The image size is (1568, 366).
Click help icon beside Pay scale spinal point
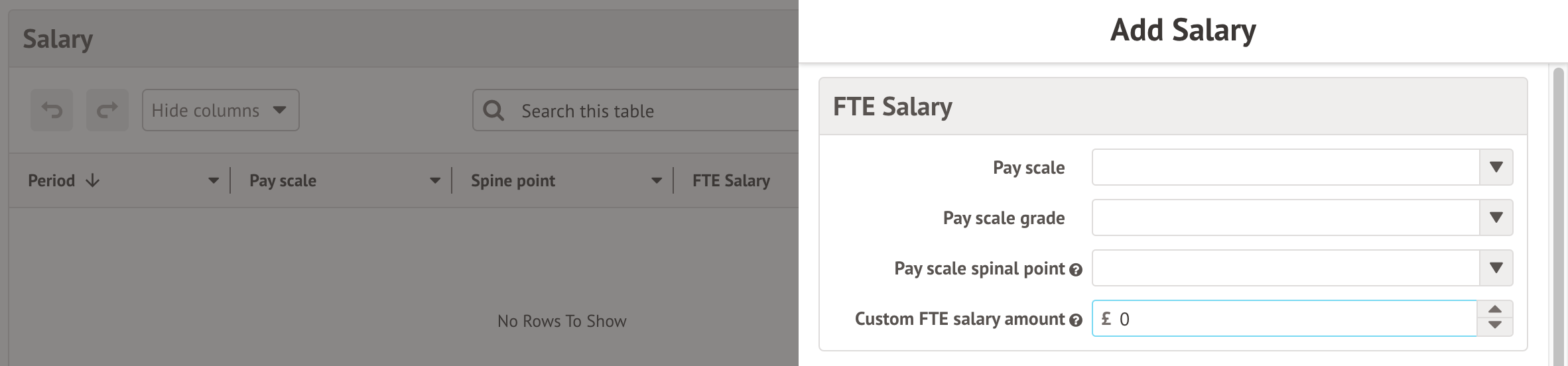pyautogui.click(x=1076, y=270)
